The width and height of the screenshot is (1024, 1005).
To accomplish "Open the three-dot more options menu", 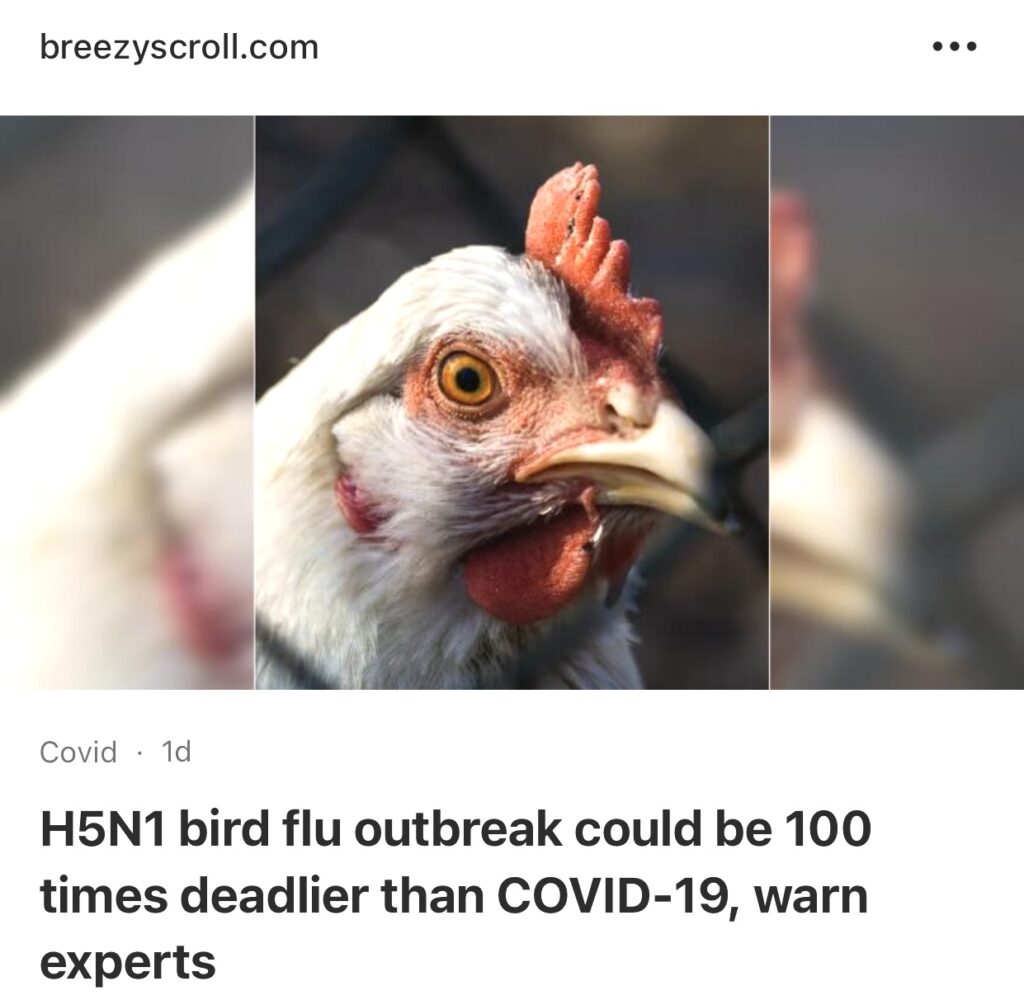I will (x=954, y=46).
